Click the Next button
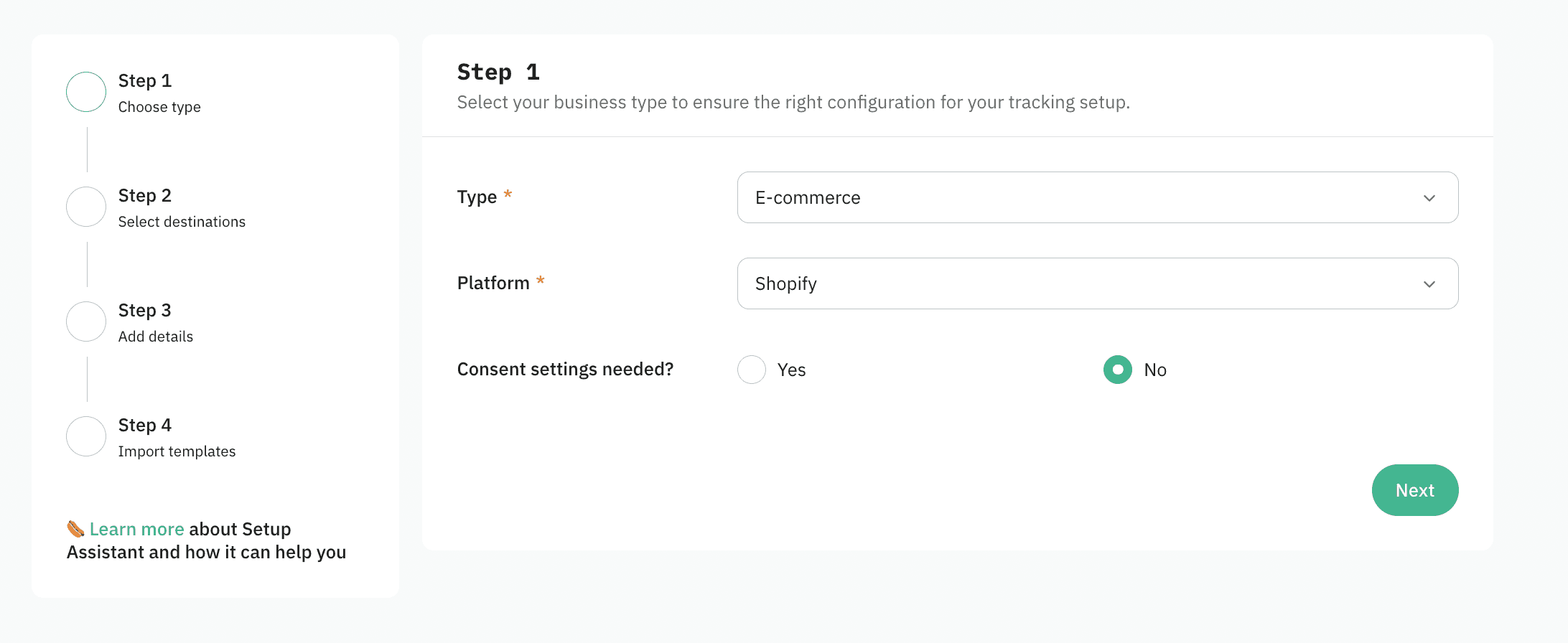The height and width of the screenshot is (643, 1568). pyautogui.click(x=1415, y=490)
